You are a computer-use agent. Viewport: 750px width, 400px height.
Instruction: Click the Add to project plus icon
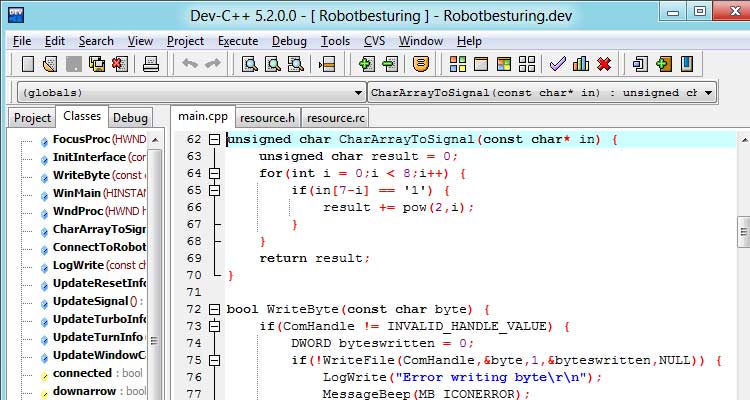(366, 64)
